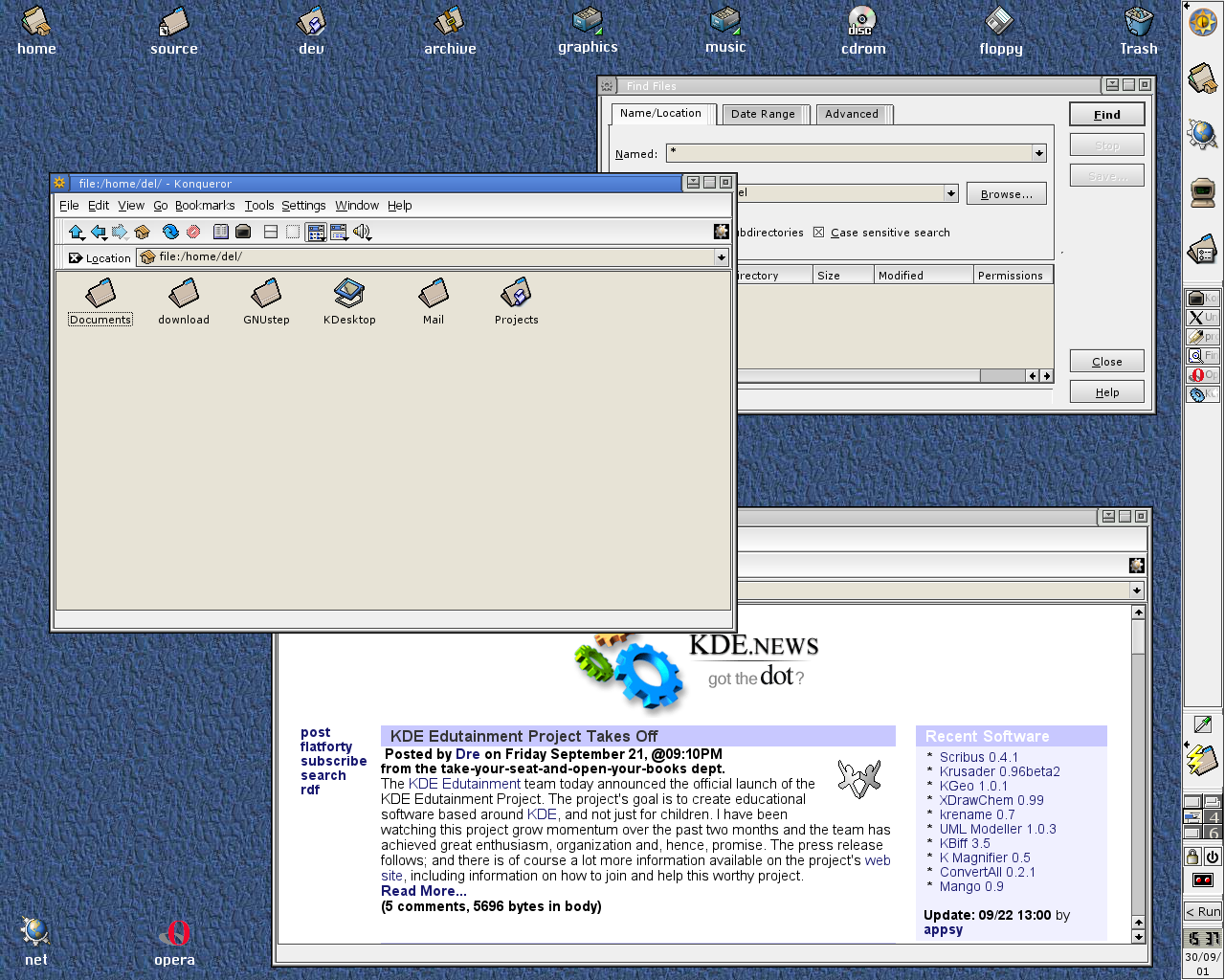Open the View menu in Konqueror
The height and width of the screenshot is (980, 1225).
(x=131, y=206)
